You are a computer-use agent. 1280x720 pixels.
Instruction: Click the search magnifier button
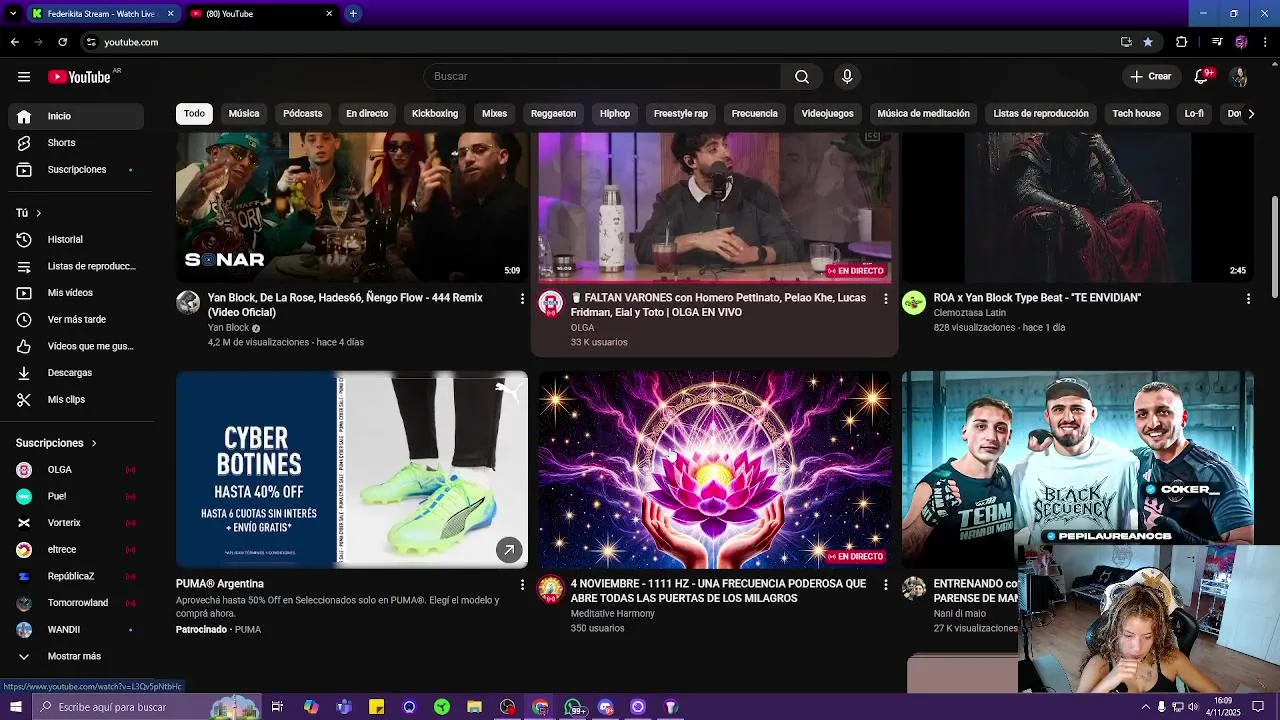[802, 77]
